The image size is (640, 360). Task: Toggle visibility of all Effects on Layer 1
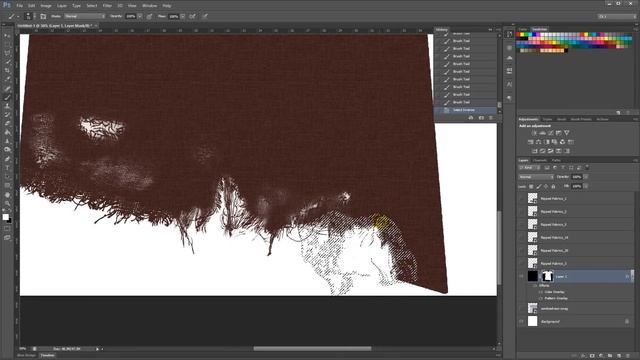pyautogui.click(x=535, y=286)
